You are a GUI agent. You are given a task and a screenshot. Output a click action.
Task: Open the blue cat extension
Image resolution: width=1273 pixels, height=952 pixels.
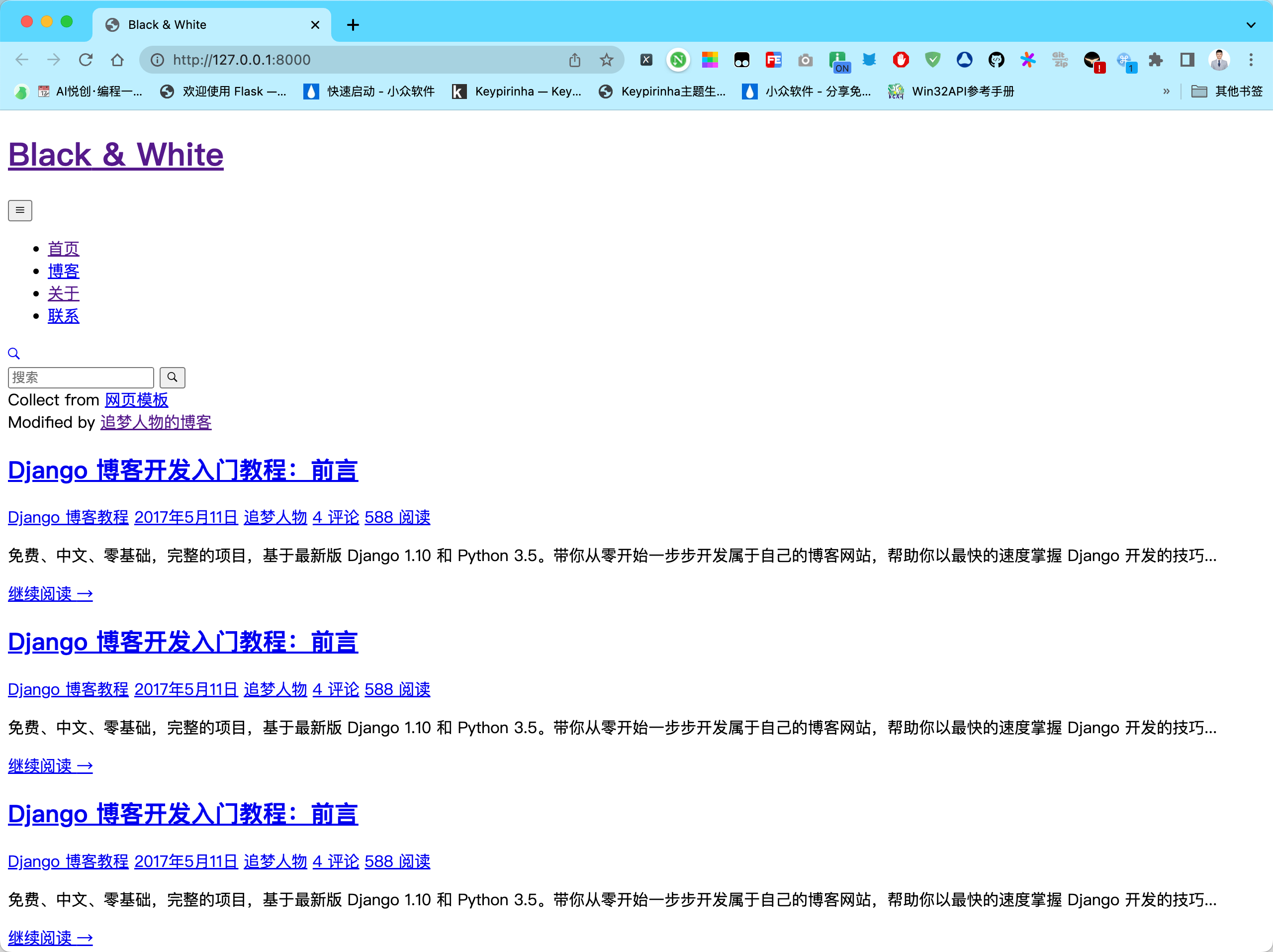pyautogui.click(x=869, y=60)
